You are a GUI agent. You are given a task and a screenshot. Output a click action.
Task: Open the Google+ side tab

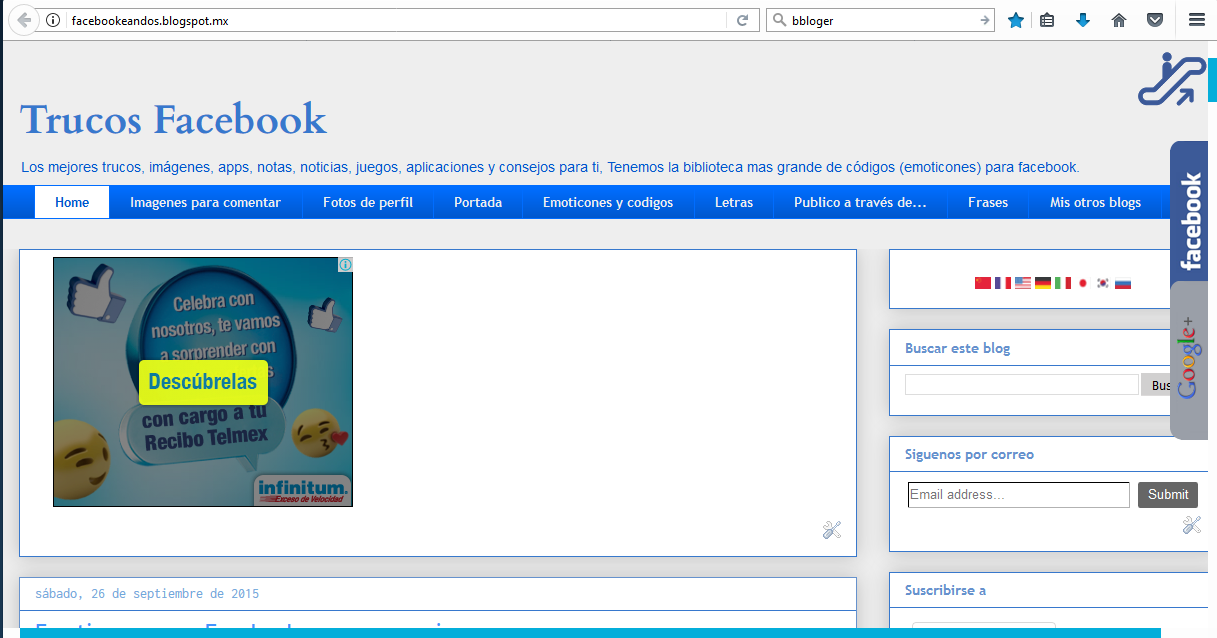click(1189, 360)
